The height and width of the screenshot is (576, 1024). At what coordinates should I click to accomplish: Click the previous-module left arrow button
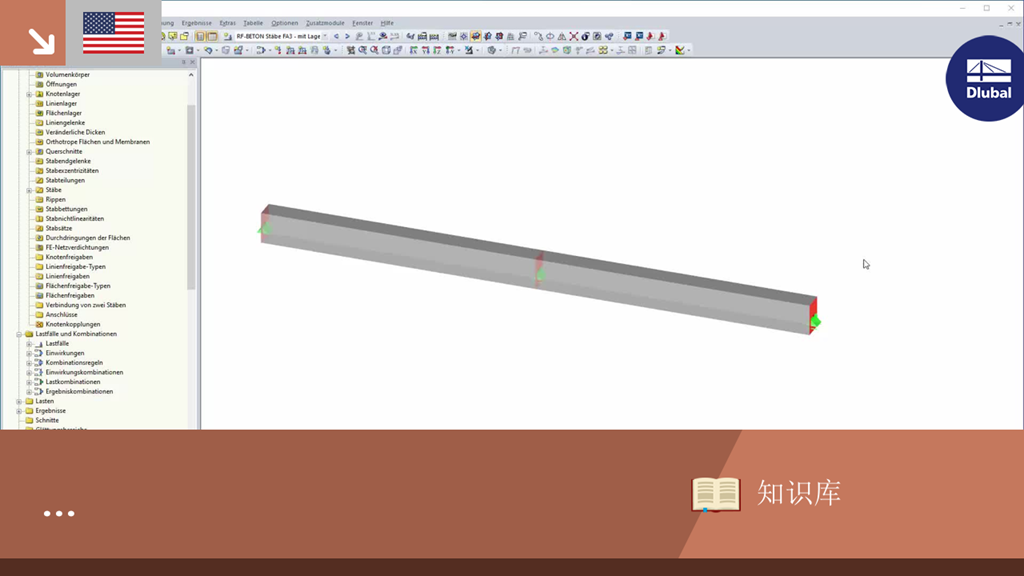(336, 37)
